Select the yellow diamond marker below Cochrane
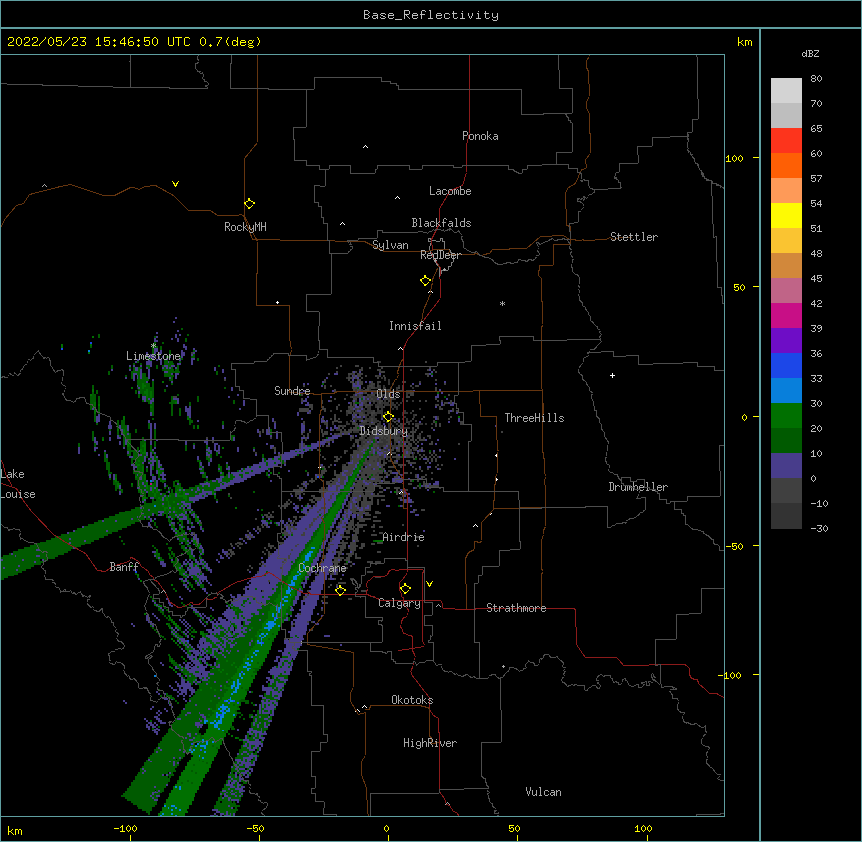 (340, 590)
